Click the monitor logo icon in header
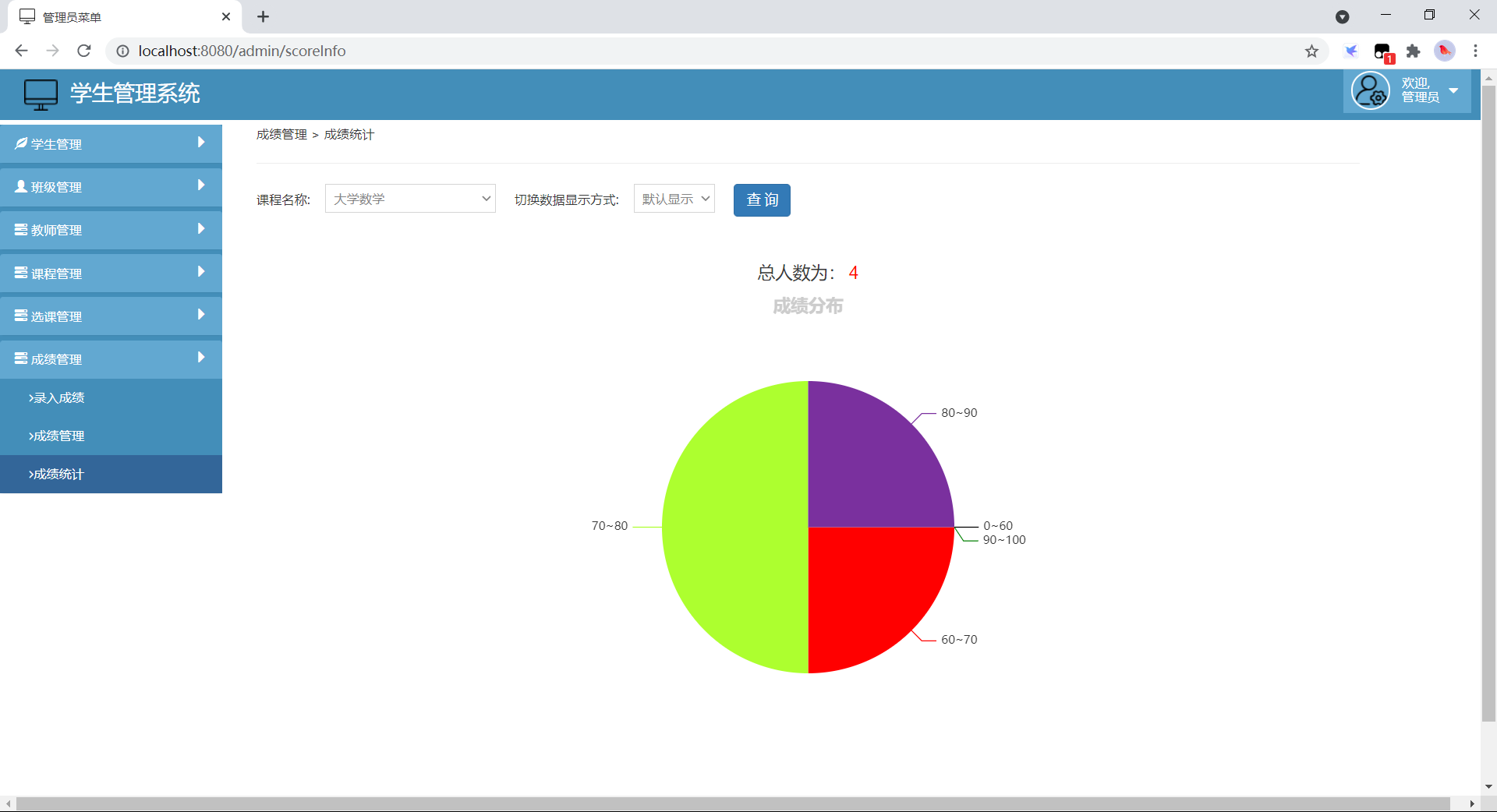The image size is (1497, 812). (41, 94)
